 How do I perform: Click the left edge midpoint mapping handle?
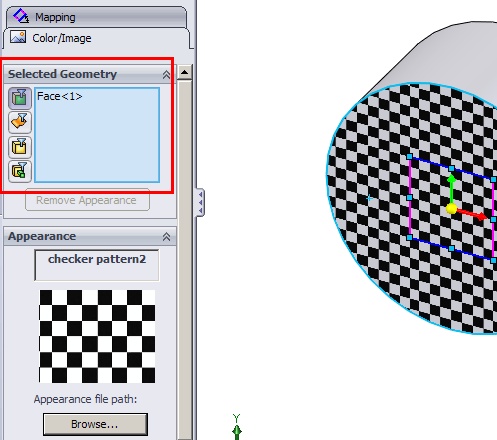[x=410, y=198]
